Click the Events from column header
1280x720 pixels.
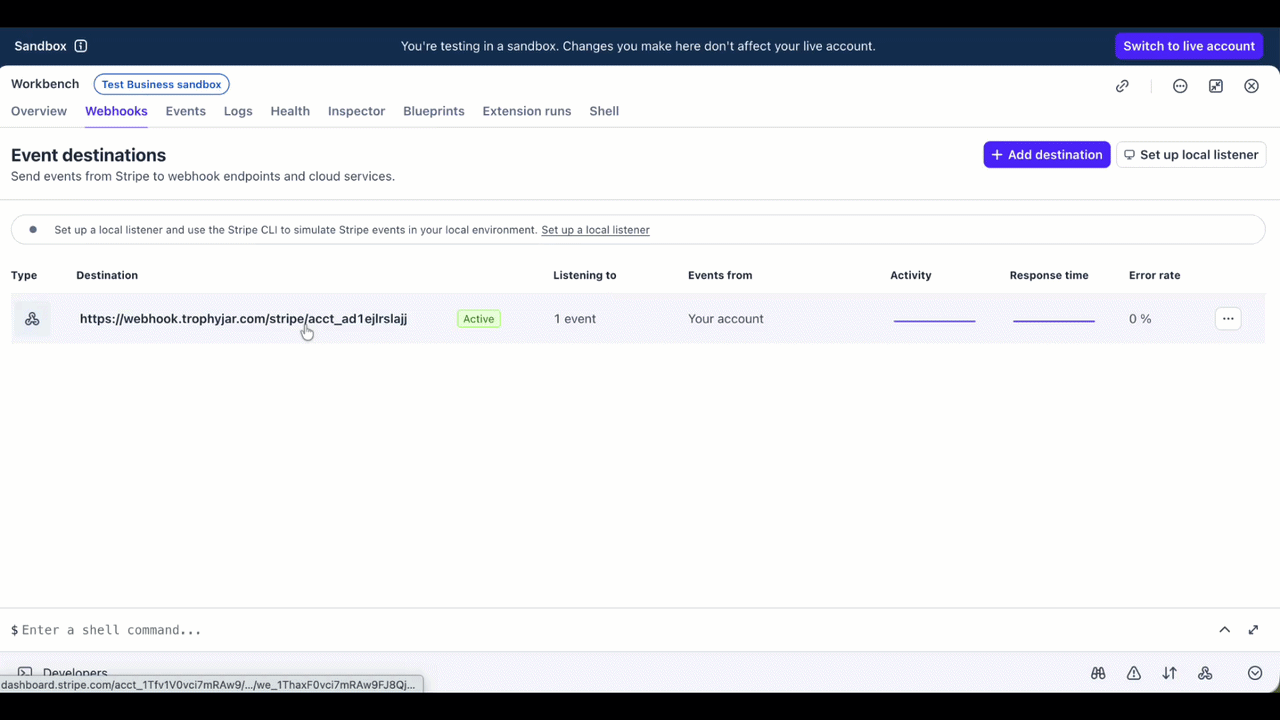720,275
